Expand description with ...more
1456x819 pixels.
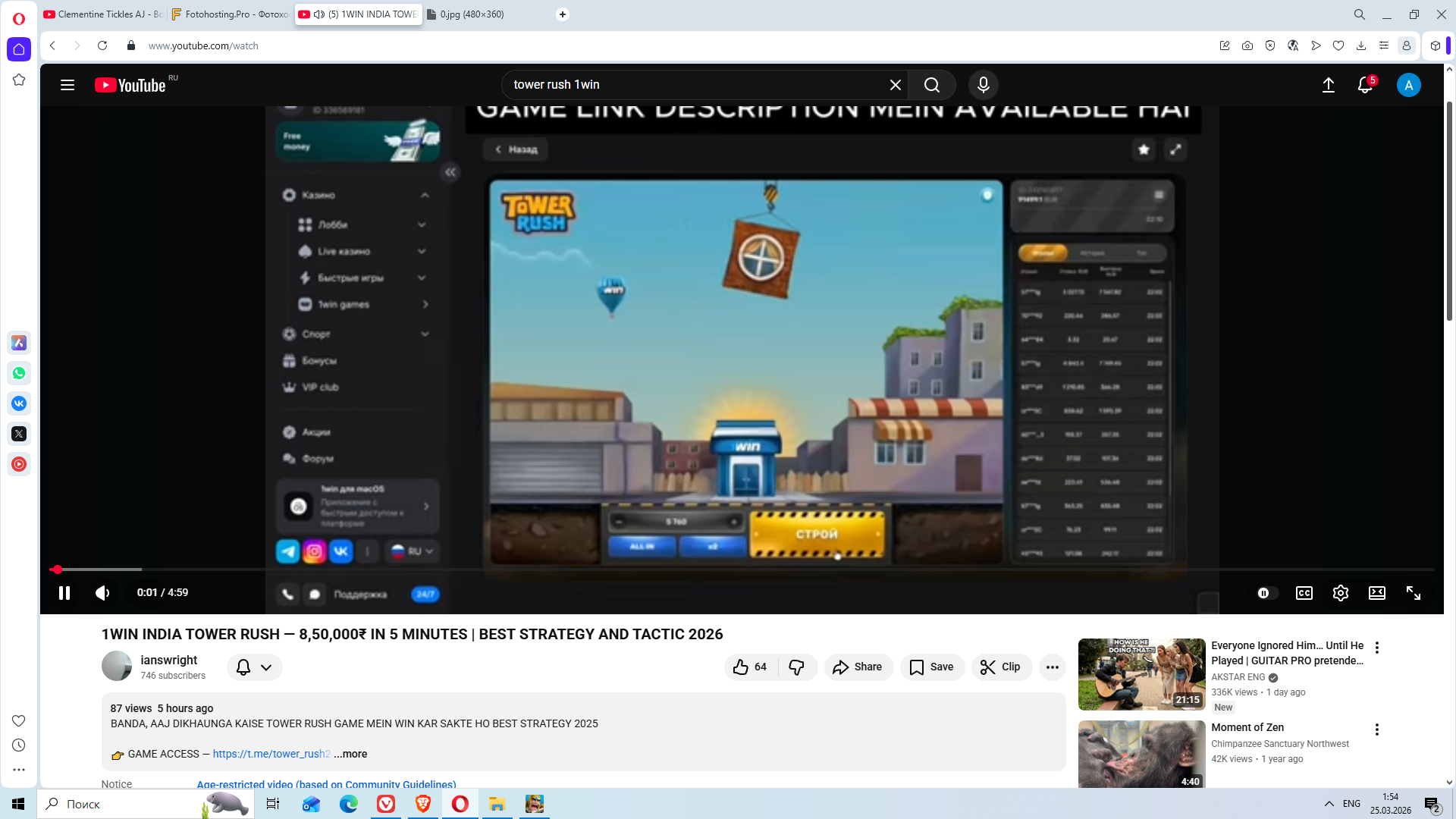[x=350, y=754]
